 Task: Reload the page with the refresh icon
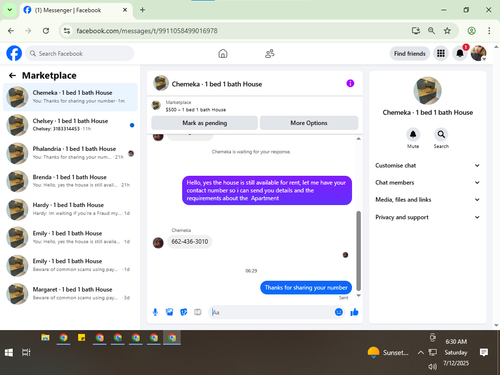(x=46, y=31)
